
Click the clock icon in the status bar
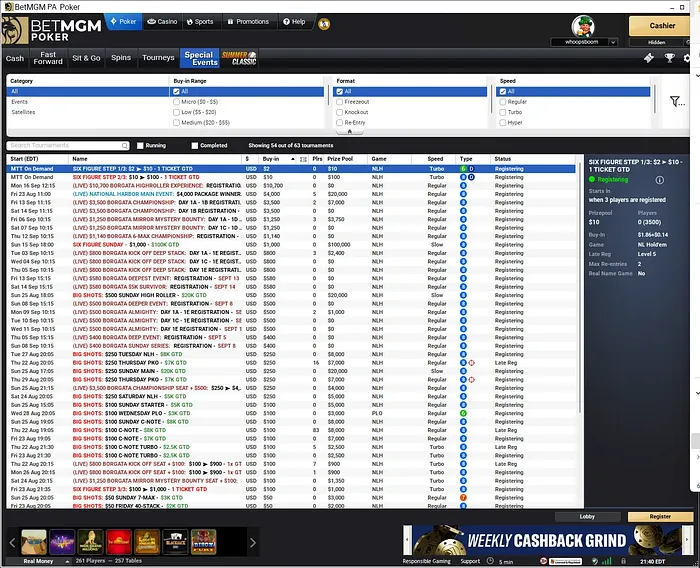pyautogui.click(x=490, y=561)
